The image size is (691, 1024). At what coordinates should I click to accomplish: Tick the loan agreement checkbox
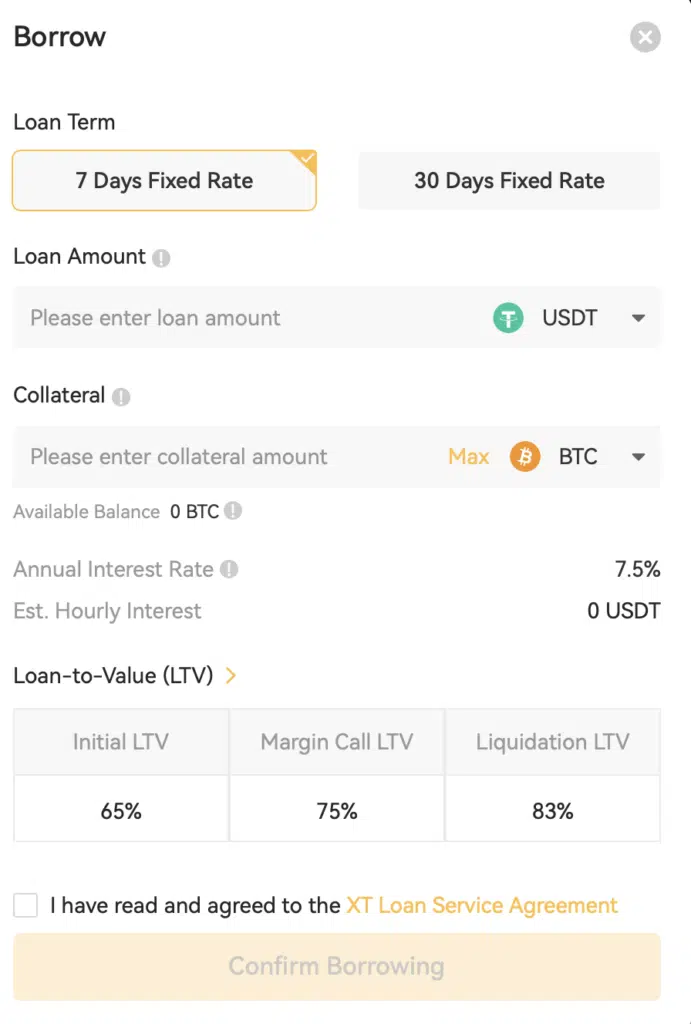[x=25, y=905]
